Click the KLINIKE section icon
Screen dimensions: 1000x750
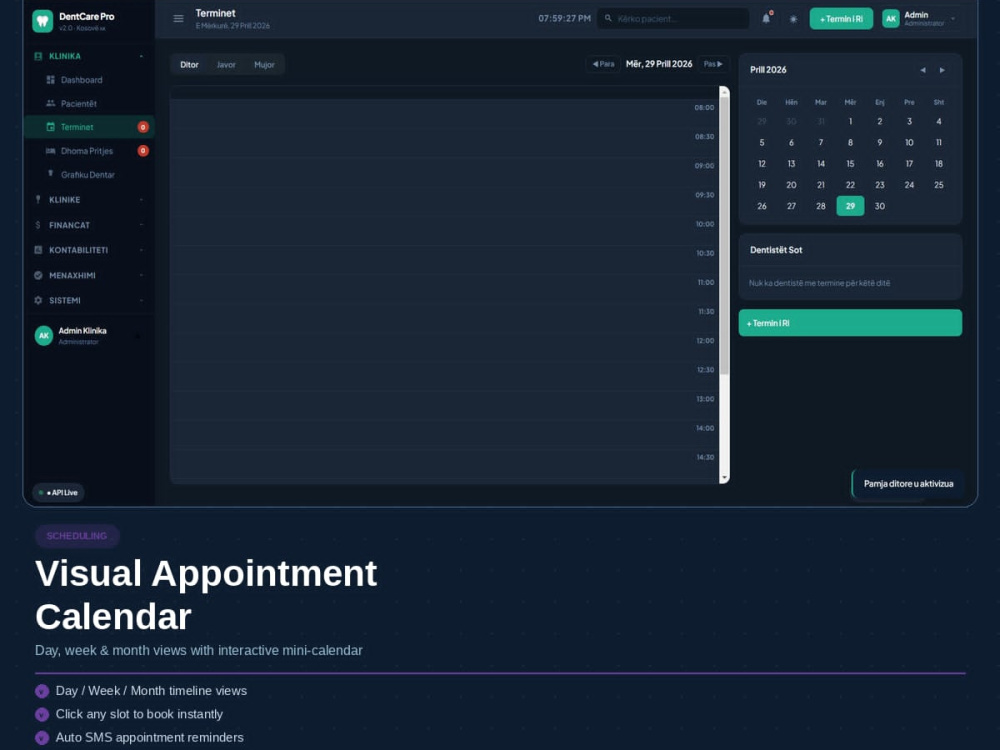[38, 200]
